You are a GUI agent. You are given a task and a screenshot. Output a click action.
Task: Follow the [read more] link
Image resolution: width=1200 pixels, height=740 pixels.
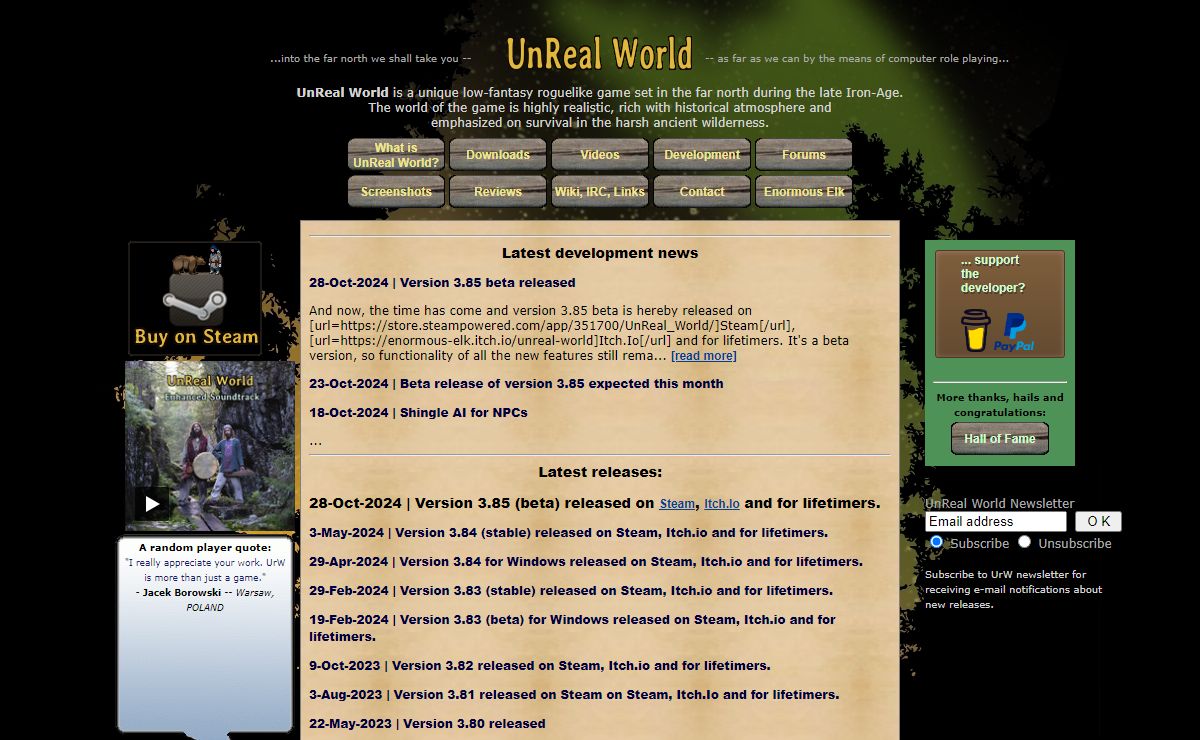point(704,356)
